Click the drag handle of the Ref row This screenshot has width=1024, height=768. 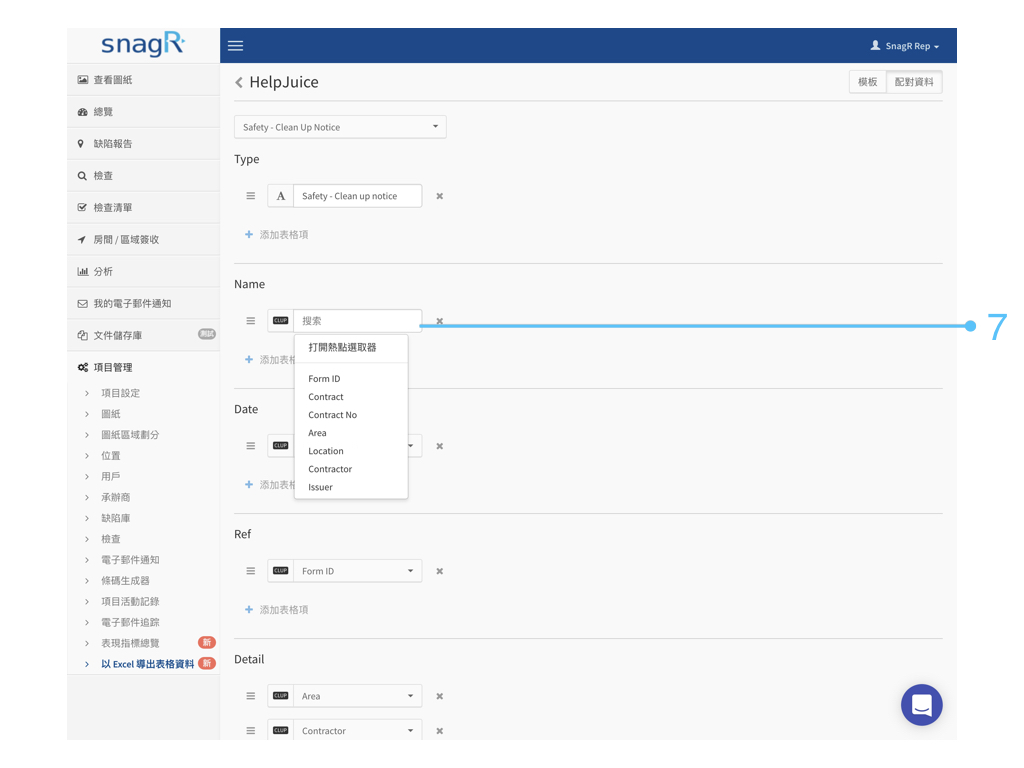(251, 571)
